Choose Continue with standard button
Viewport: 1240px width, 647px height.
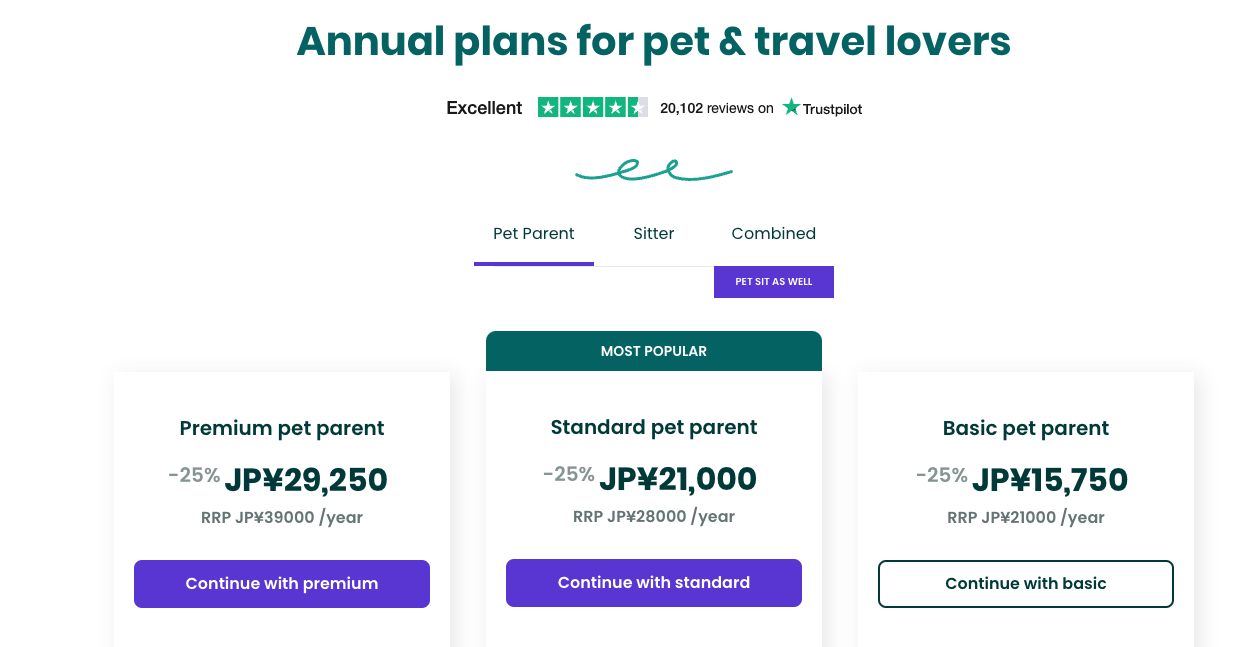(x=654, y=583)
